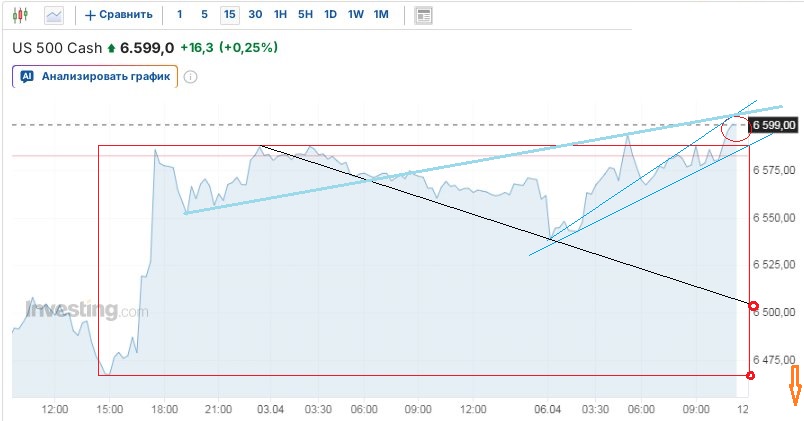Select the 1 minute timeframe
This screenshot has height=421, width=804.
pos(179,15)
